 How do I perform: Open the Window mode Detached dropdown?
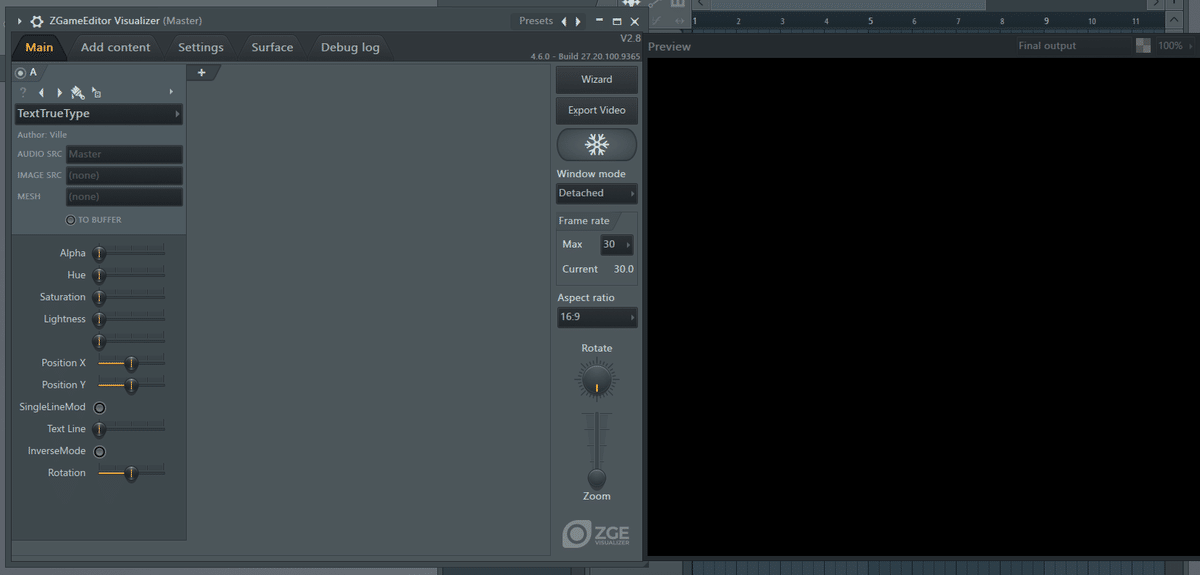[x=597, y=193]
